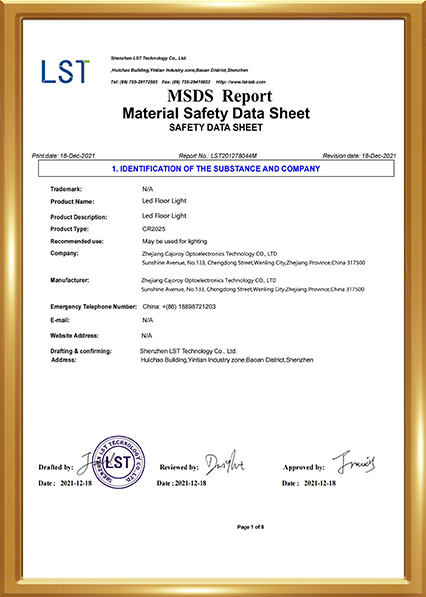426x597 pixels.
Task: Click the signature next to 'Approved by:'
Action: click(354, 462)
